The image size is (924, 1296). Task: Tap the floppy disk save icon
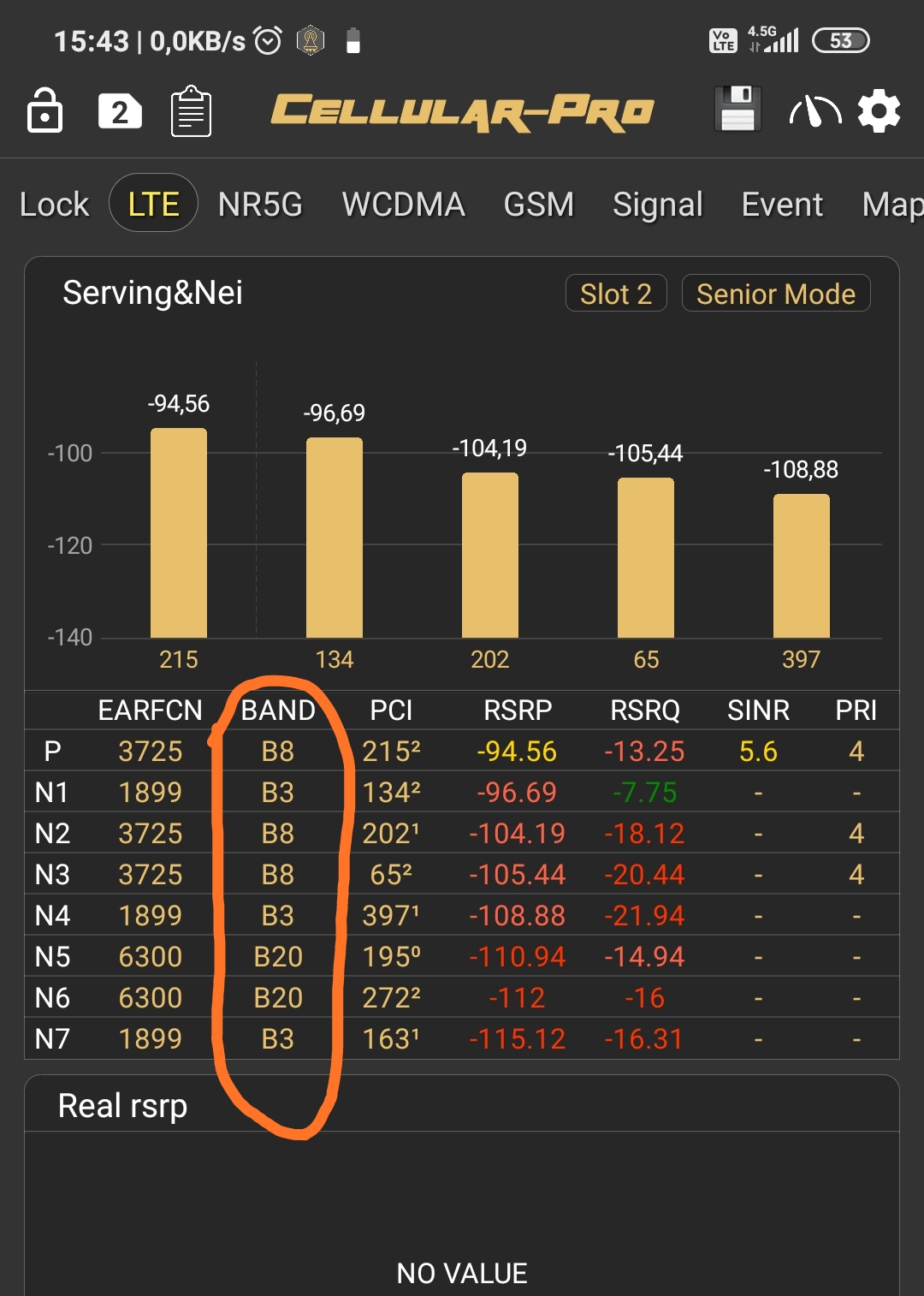(x=737, y=109)
